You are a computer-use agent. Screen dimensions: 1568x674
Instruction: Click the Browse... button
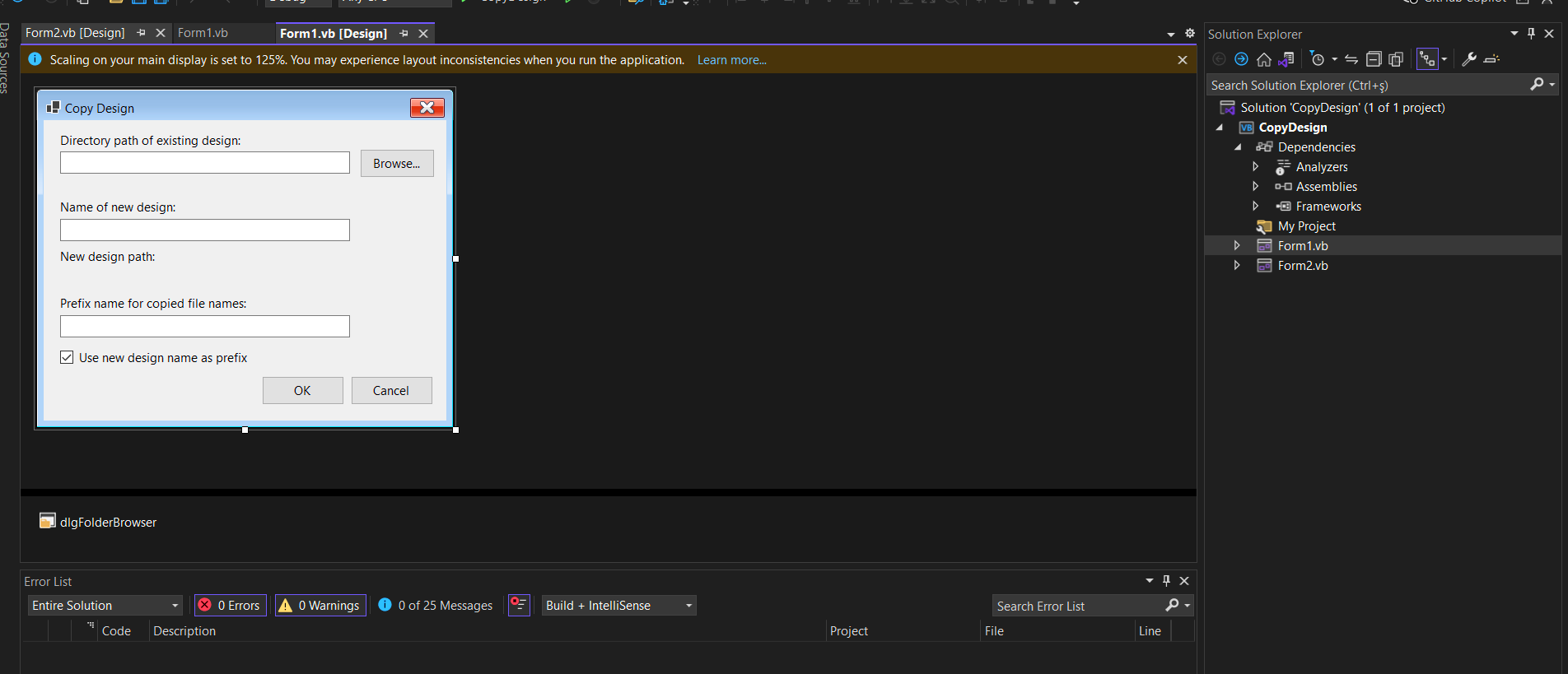coord(397,163)
